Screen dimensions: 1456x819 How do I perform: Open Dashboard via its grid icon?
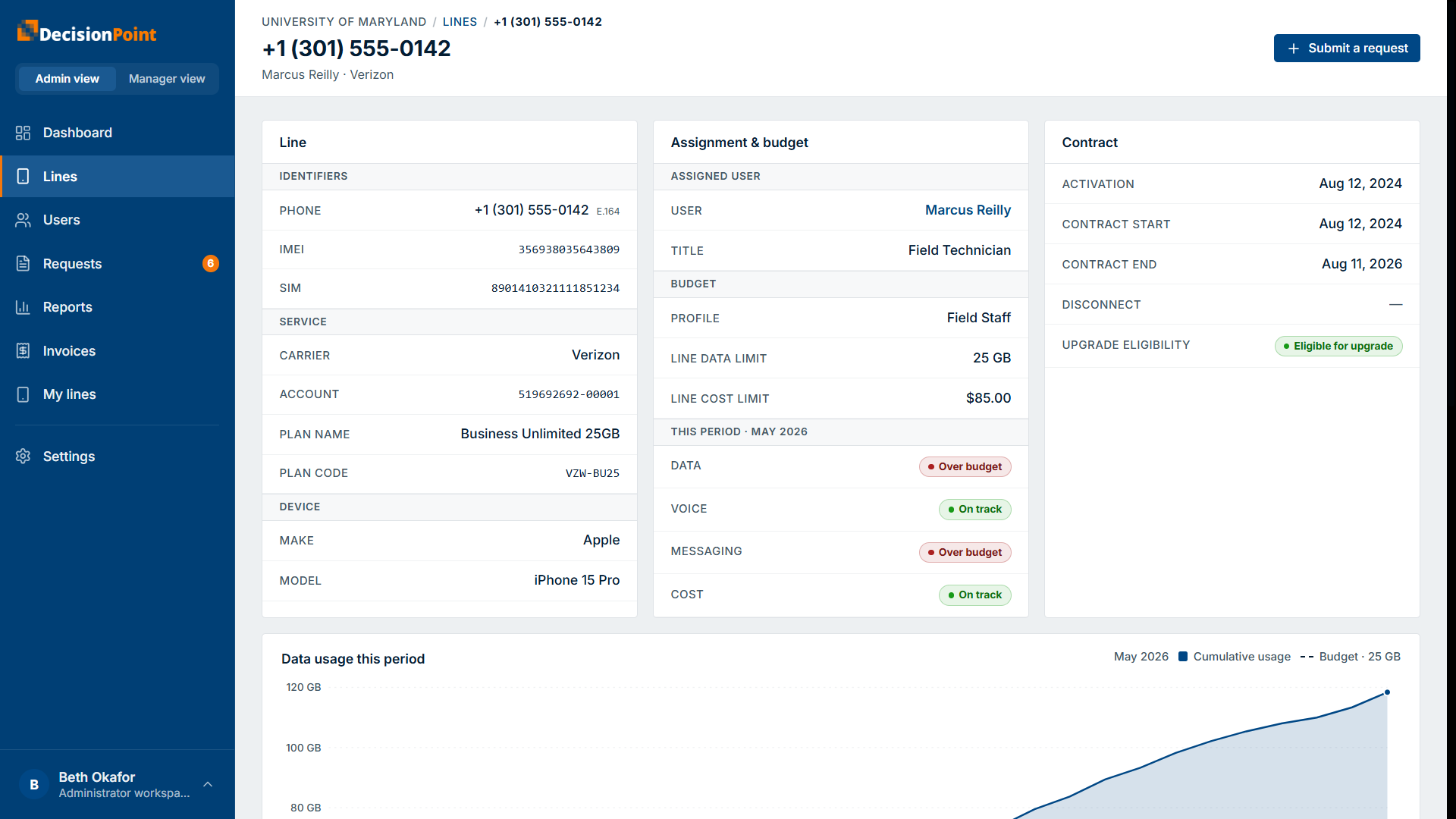[23, 133]
